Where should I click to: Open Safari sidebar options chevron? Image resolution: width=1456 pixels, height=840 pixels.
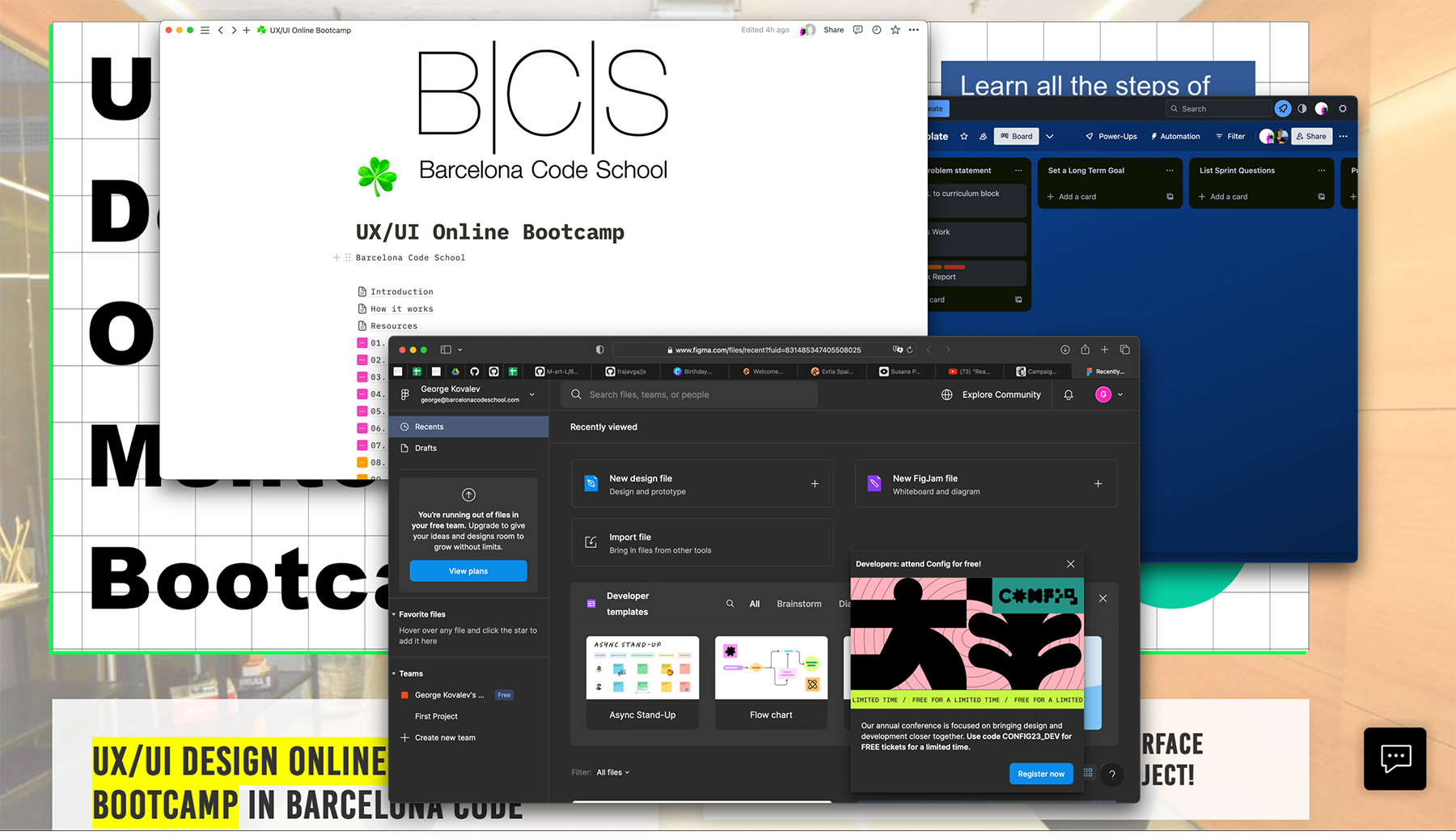(x=459, y=350)
